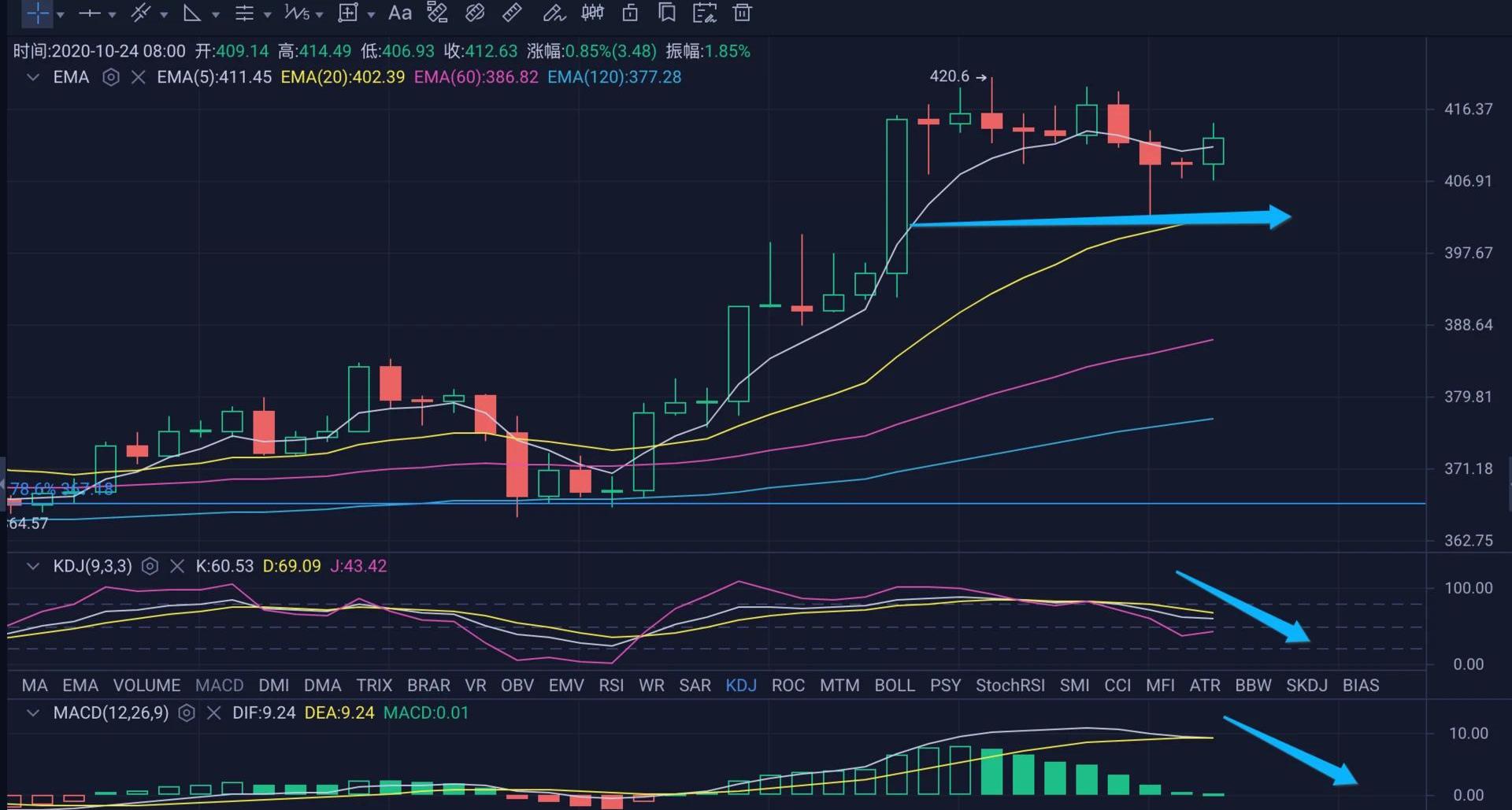Select the VOLUME indicator tab
This screenshot has height=810, width=1512.
(146, 686)
